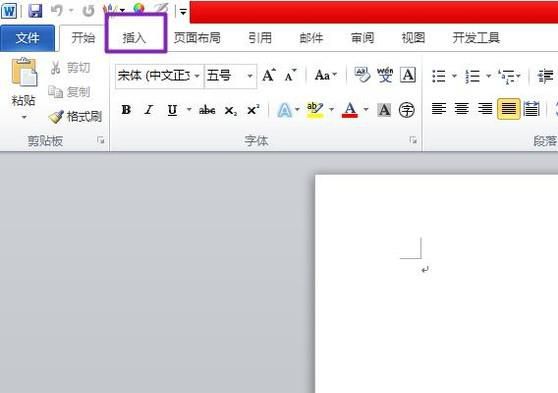Viewport: 558px width, 393px height.
Task: Apply the yellow text highlight color
Action: pyautogui.click(x=315, y=110)
